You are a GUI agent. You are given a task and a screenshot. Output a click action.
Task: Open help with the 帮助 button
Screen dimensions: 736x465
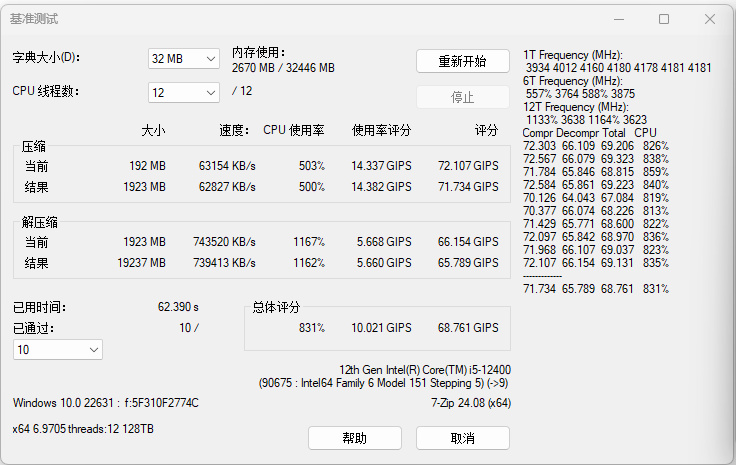(354, 438)
